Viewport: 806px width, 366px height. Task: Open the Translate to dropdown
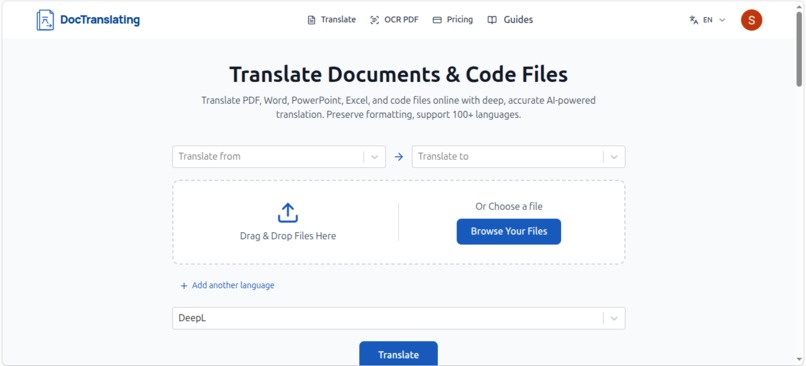[x=519, y=157]
